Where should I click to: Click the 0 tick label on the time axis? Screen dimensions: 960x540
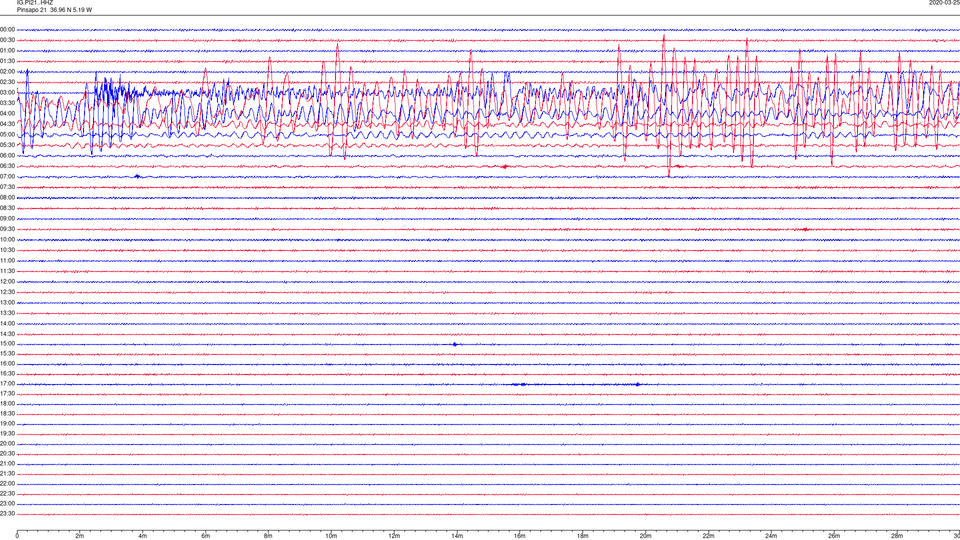pyautogui.click(x=17, y=536)
